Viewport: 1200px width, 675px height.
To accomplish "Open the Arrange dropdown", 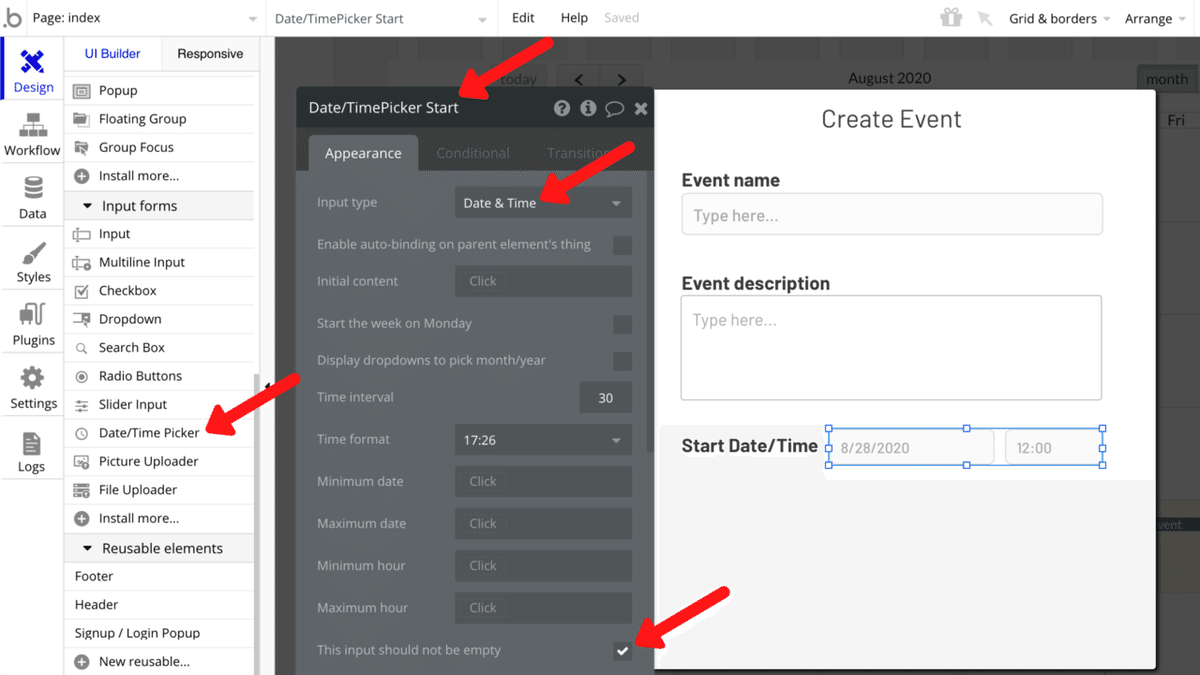I will (x=1156, y=18).
